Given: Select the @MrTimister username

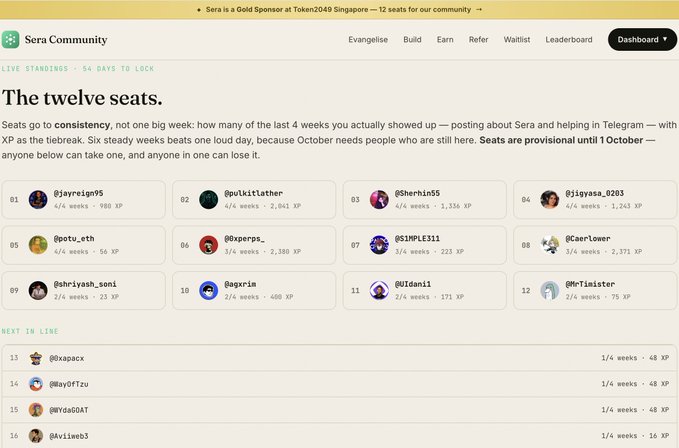Looking at the screenshot, I should tap(590, 284).
